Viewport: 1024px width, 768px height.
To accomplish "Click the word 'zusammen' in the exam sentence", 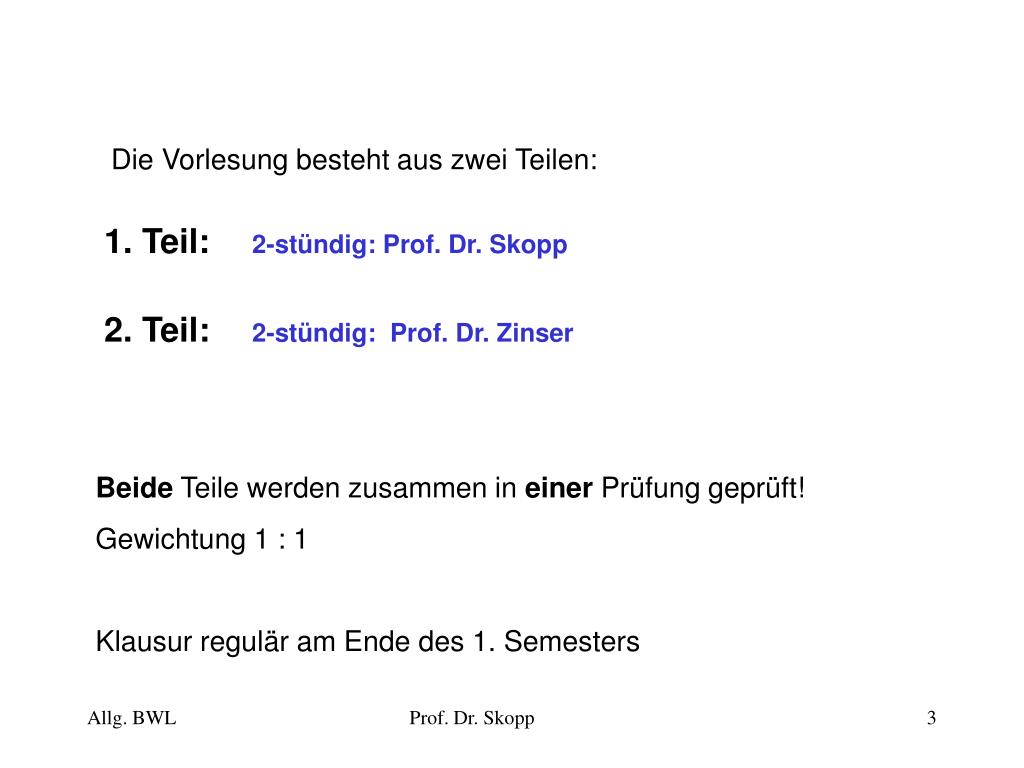I will coord(426,489).
